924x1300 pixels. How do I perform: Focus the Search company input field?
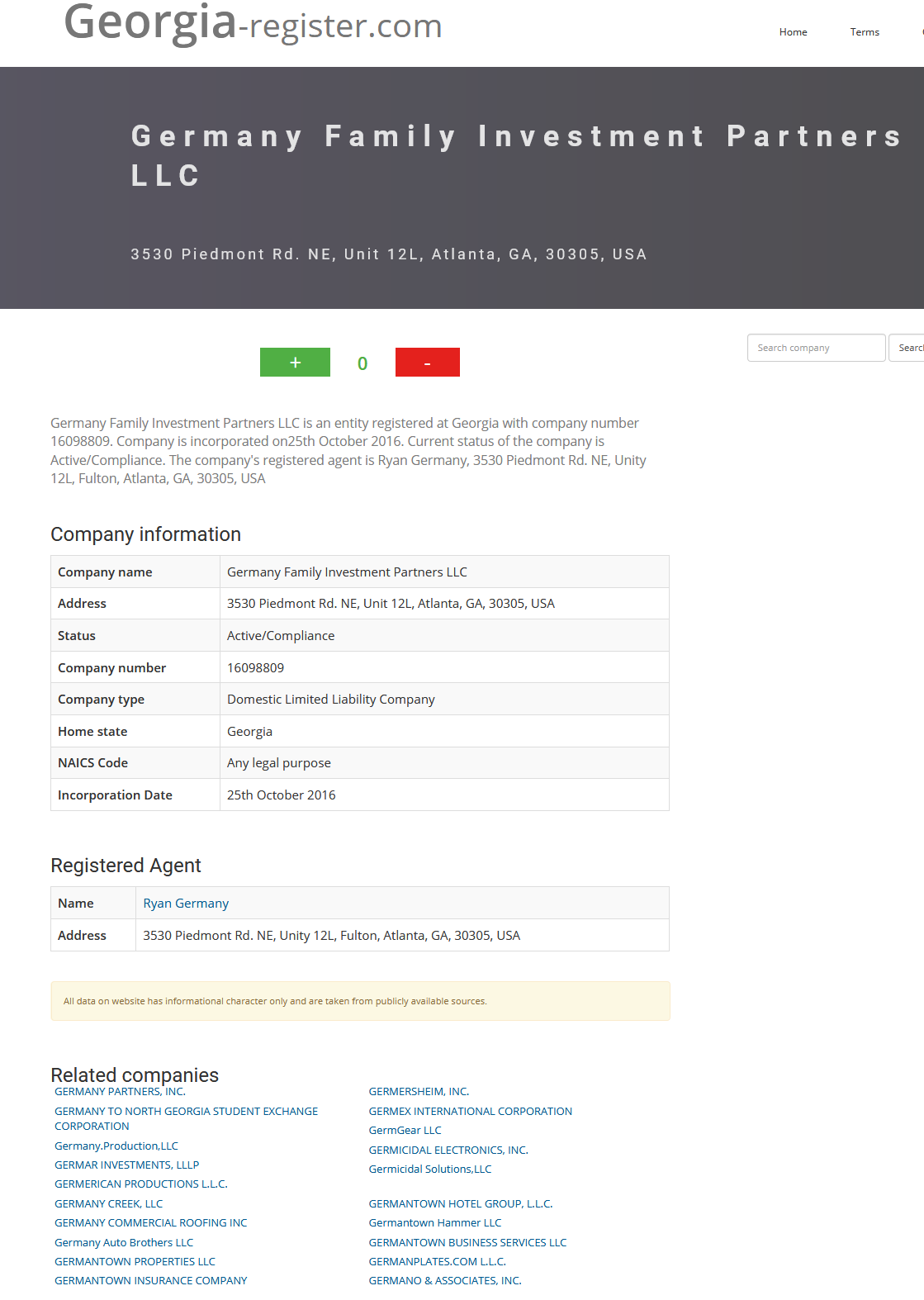click(x=816, y=348)
